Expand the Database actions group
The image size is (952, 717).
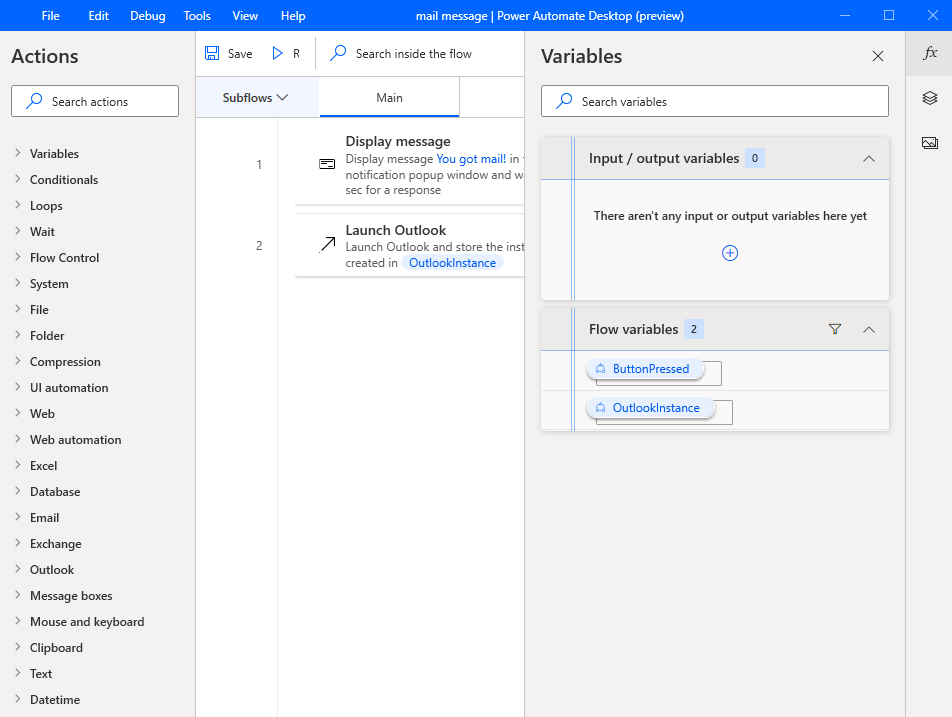[x=18, y=491]
